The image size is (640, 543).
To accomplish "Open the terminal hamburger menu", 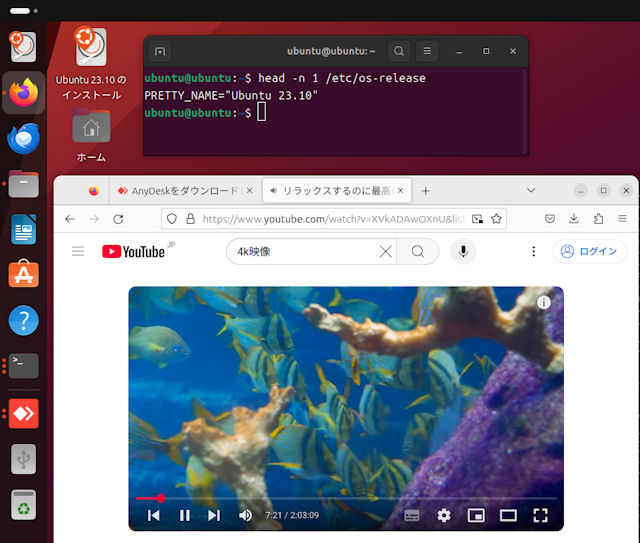I will point(427,51).
